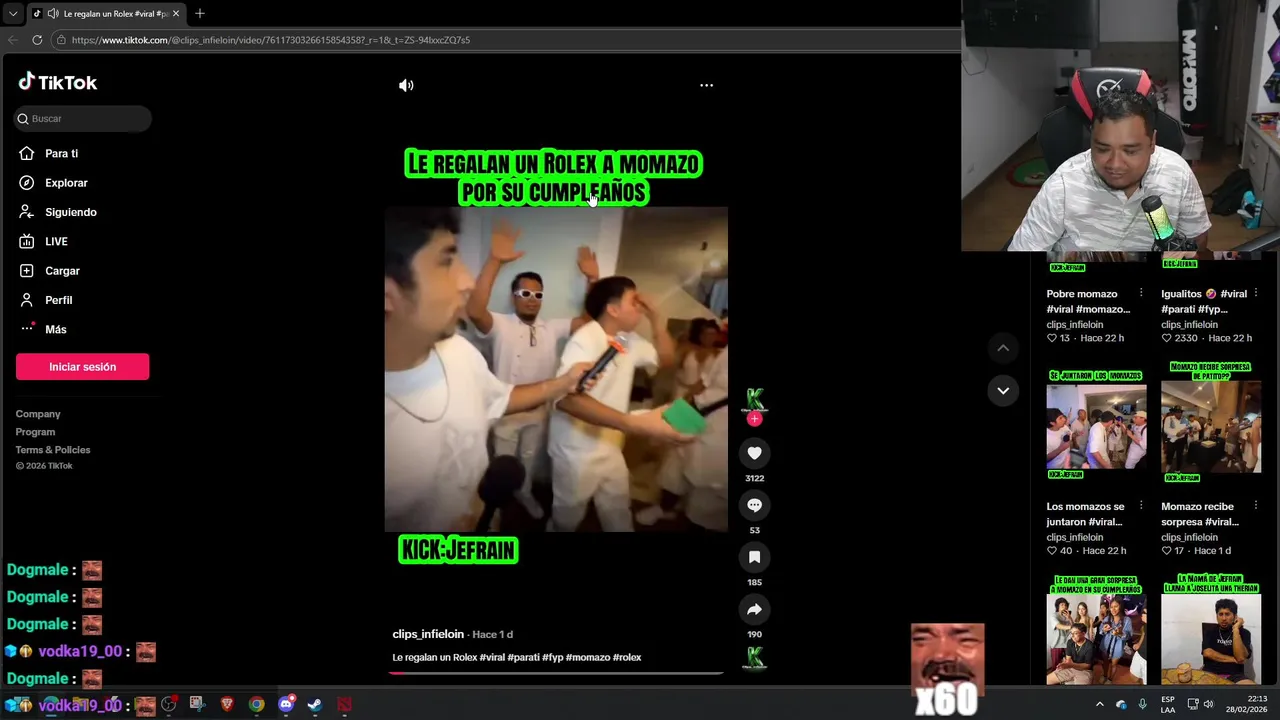Open a new browser tab with plus
This screenshot has height=720, width=1280.
(199, 14)
